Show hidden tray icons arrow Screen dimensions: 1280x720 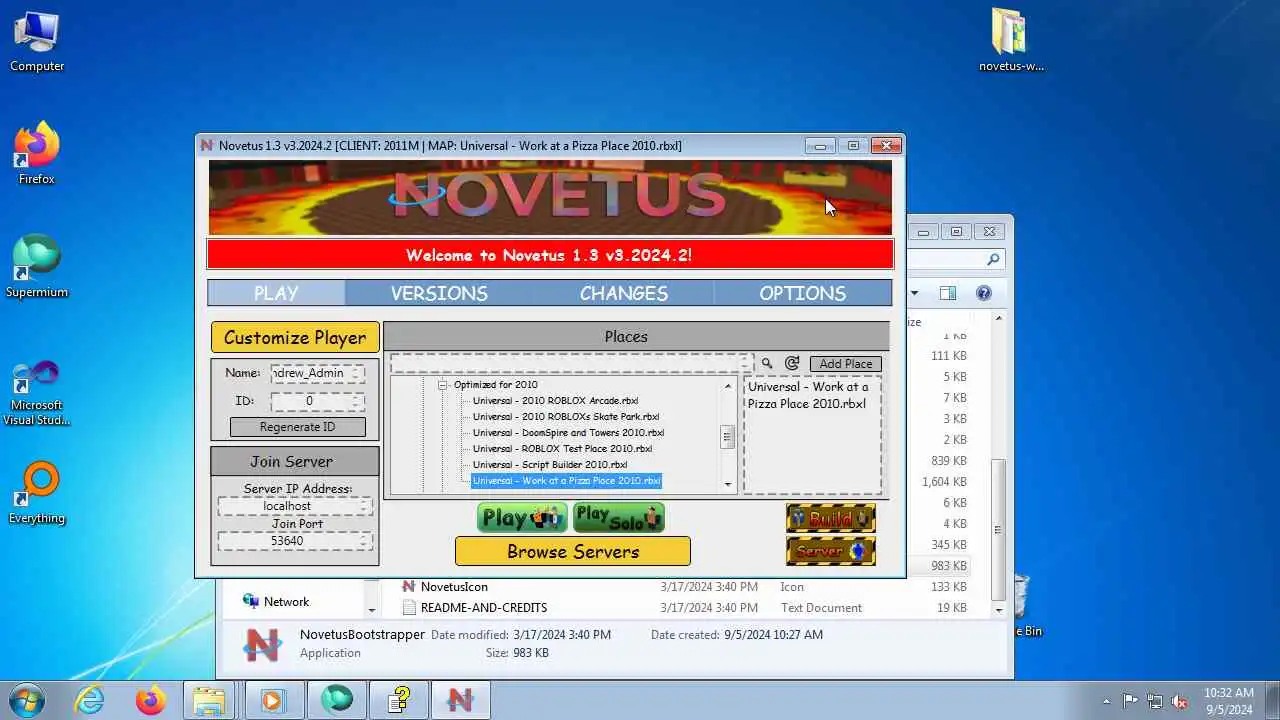[1106, 701]
